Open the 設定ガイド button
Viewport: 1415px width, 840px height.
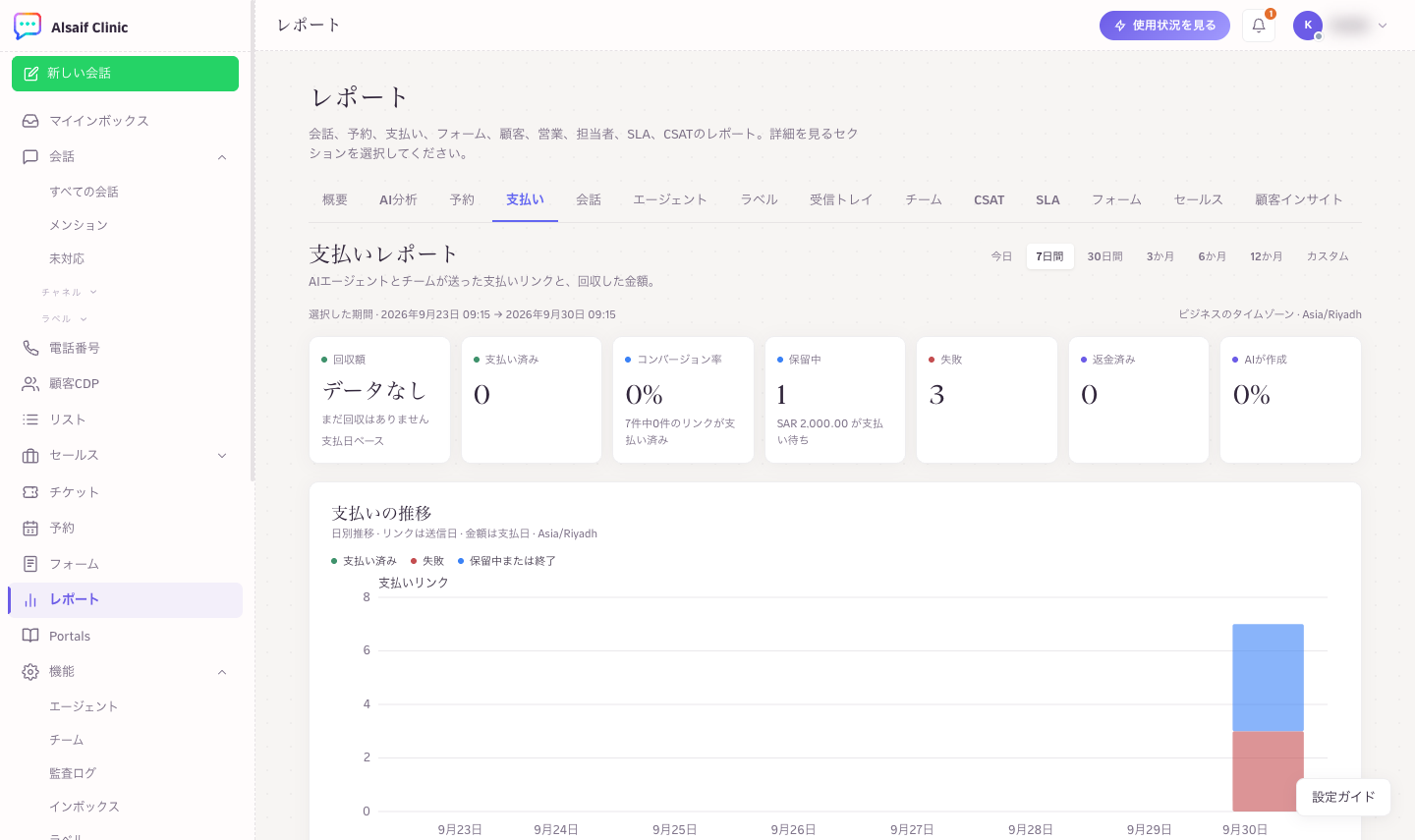pos(1343,797)
